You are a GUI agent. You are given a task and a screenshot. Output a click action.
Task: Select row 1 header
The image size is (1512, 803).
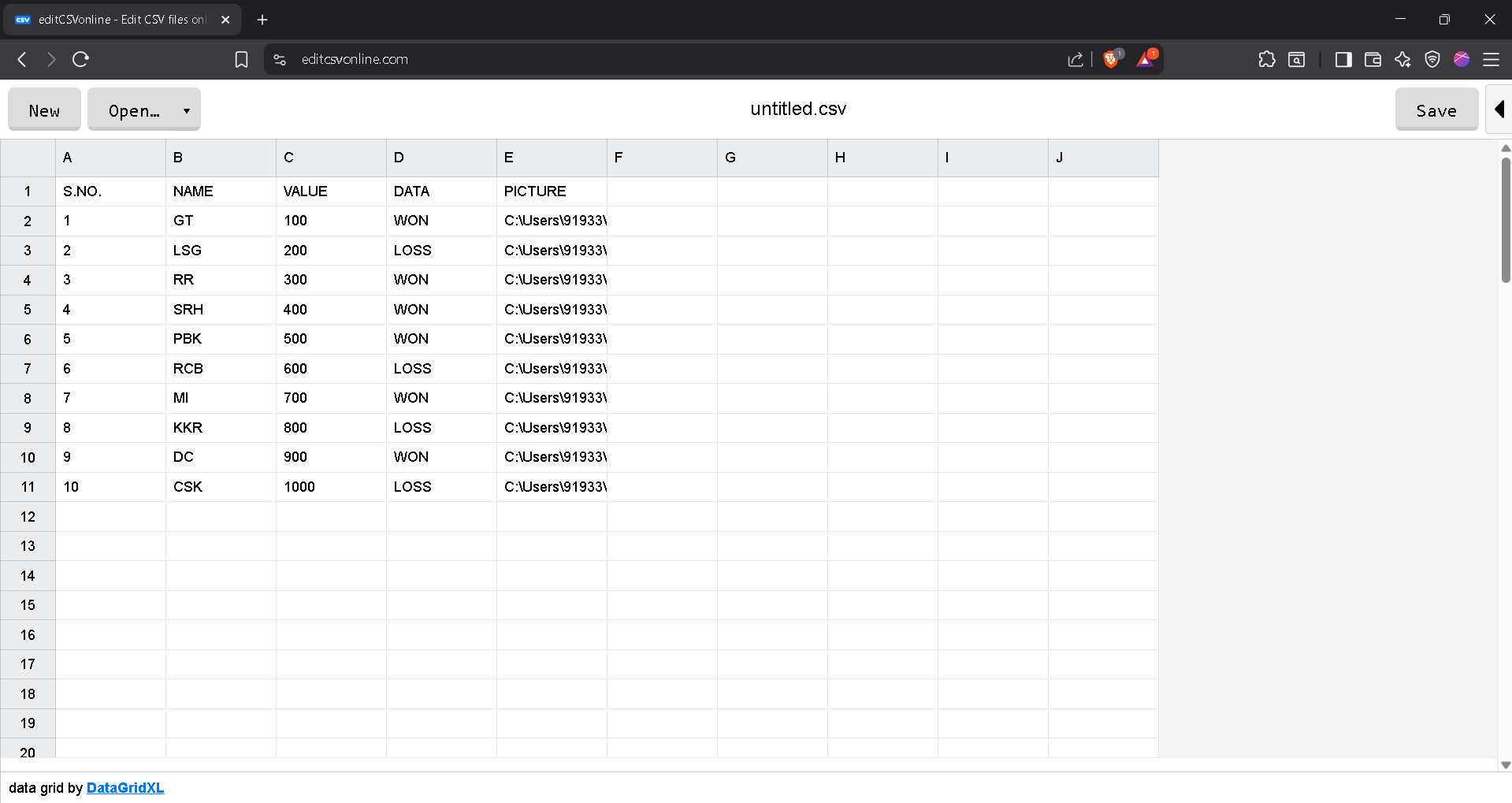click(x=28, y=191)
